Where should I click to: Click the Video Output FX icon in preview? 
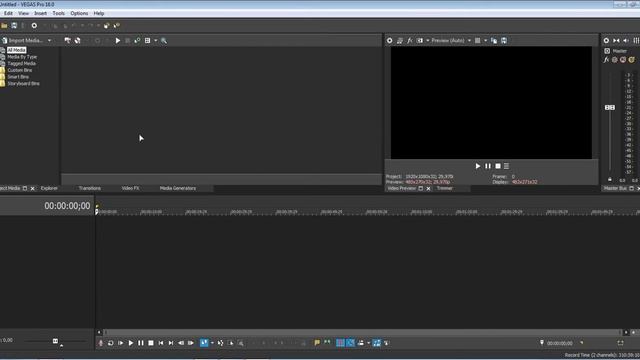point(409,40)
